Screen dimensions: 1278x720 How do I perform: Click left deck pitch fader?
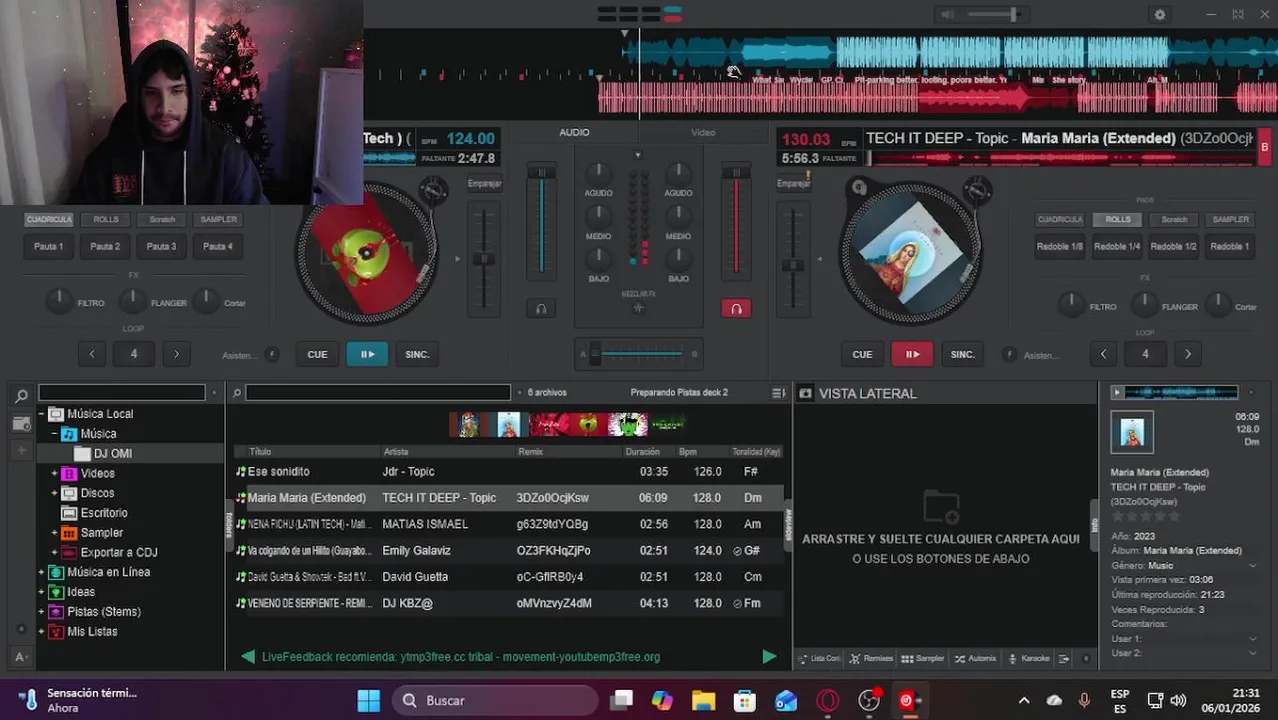coord(484,259)
